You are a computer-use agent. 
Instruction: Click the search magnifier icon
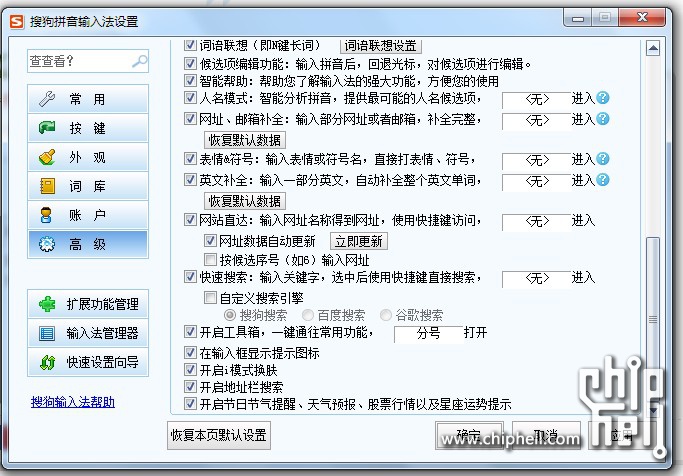click(x=139, y=61)
